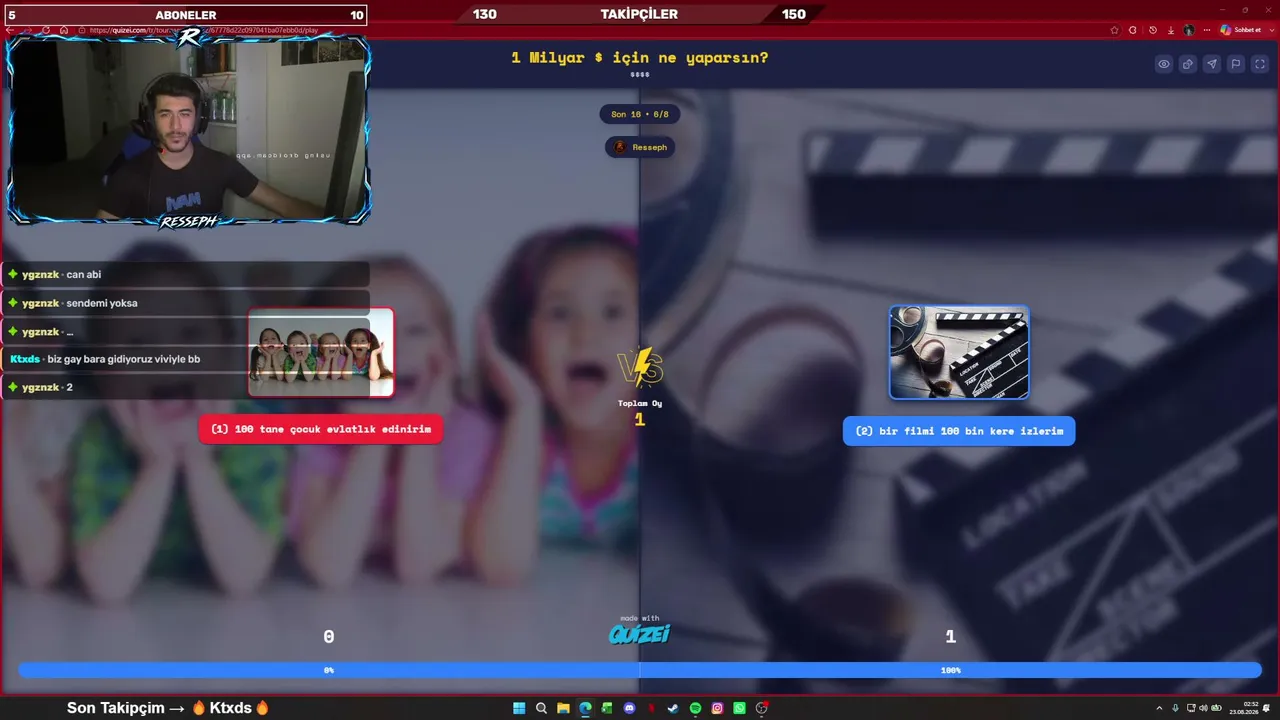
Task: Open Instagram from the taskbar
Action: [x=717, y=708]
